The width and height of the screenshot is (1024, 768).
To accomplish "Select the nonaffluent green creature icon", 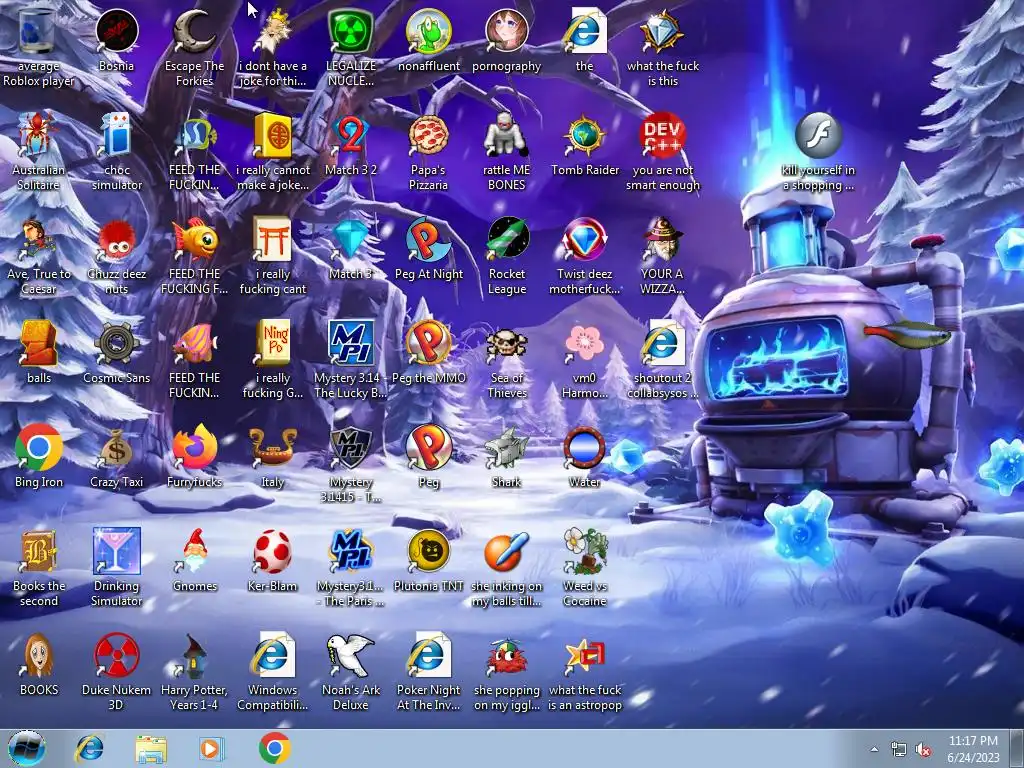I will (428, 31).
